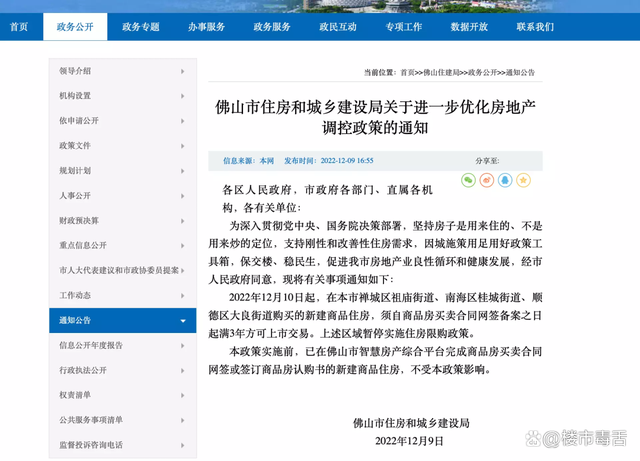Open 工作动态 sidebar item
The image size is (640, 461).
(122, 295)
